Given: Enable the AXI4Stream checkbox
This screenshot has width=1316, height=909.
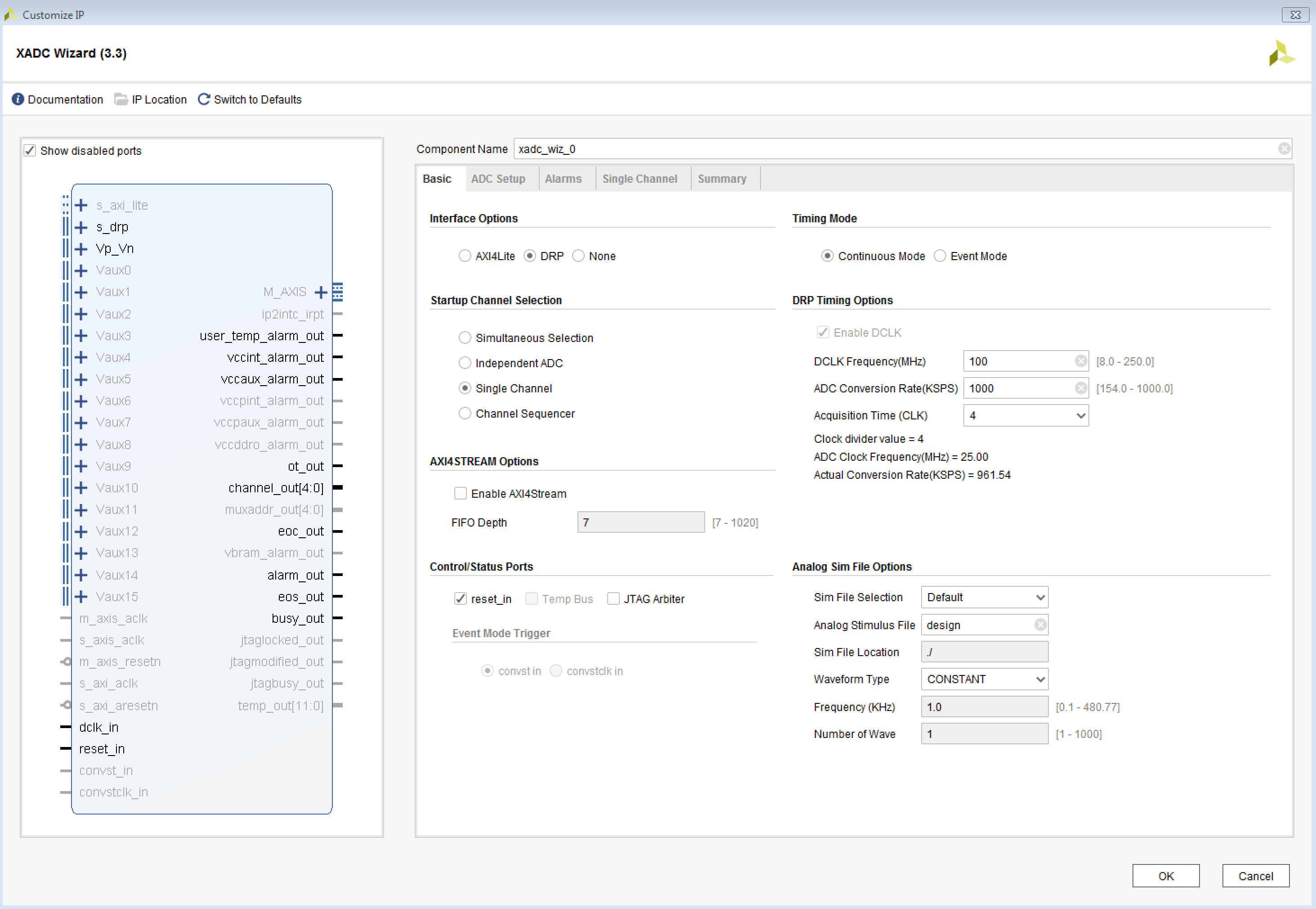Looking at the screenshot, I should (x=460, y=493).
